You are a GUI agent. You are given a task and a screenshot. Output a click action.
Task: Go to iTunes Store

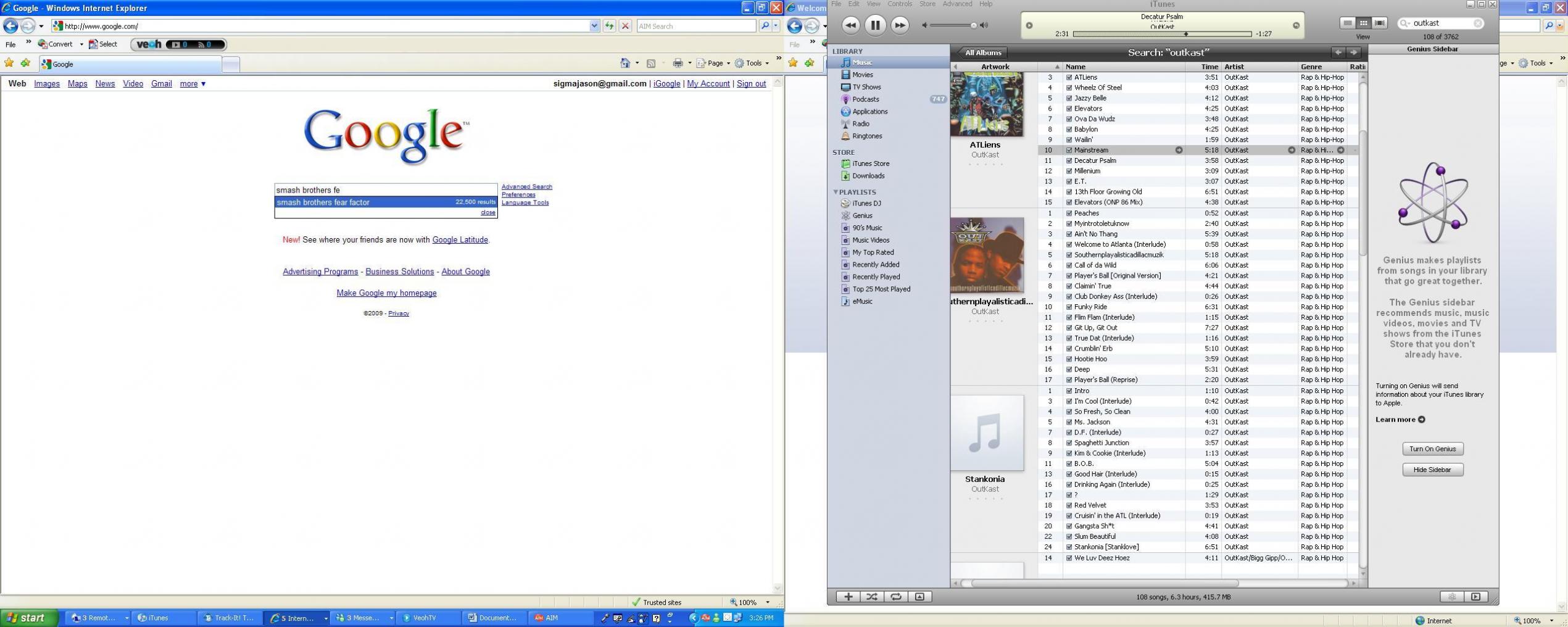coord(870,164)
